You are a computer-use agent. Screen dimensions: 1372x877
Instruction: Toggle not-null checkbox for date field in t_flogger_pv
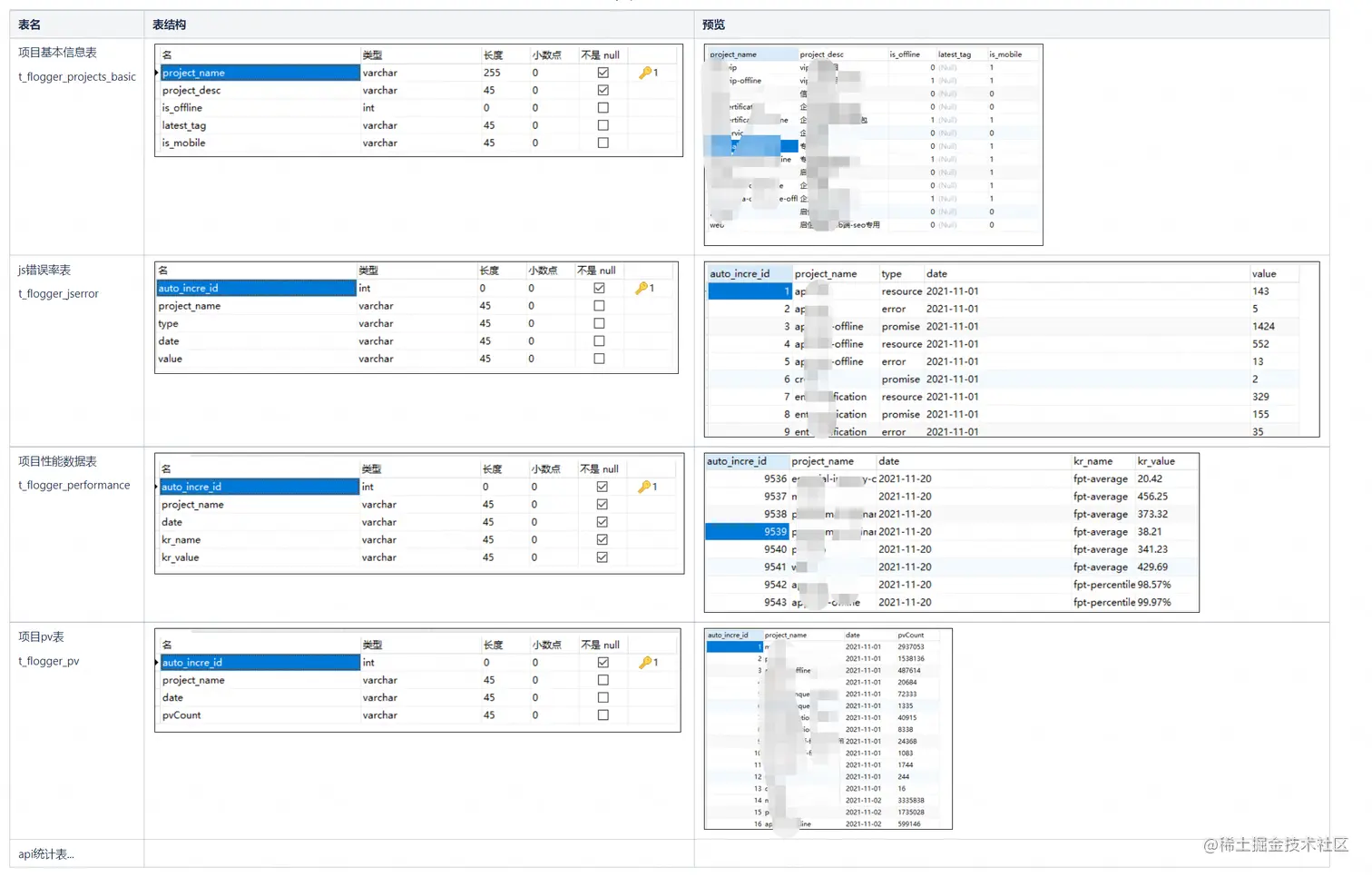coord(603,697)
